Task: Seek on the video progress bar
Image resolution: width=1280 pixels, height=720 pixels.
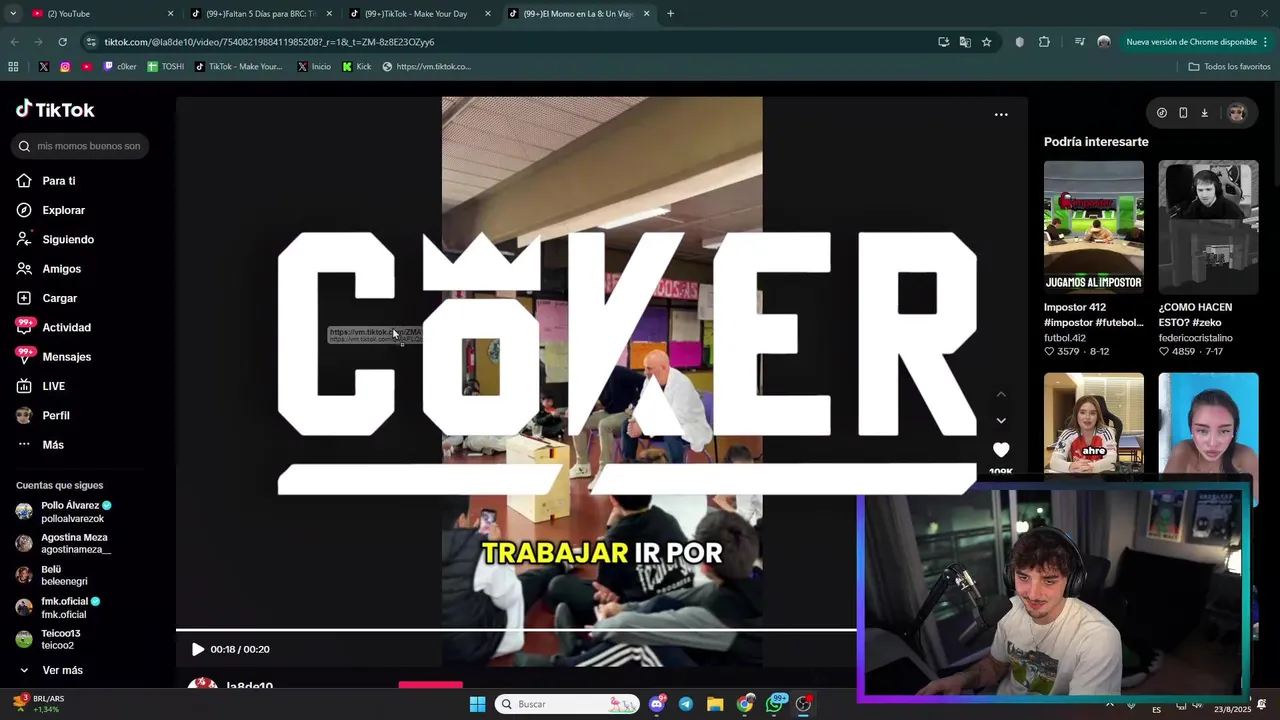Action: point(516,630)
